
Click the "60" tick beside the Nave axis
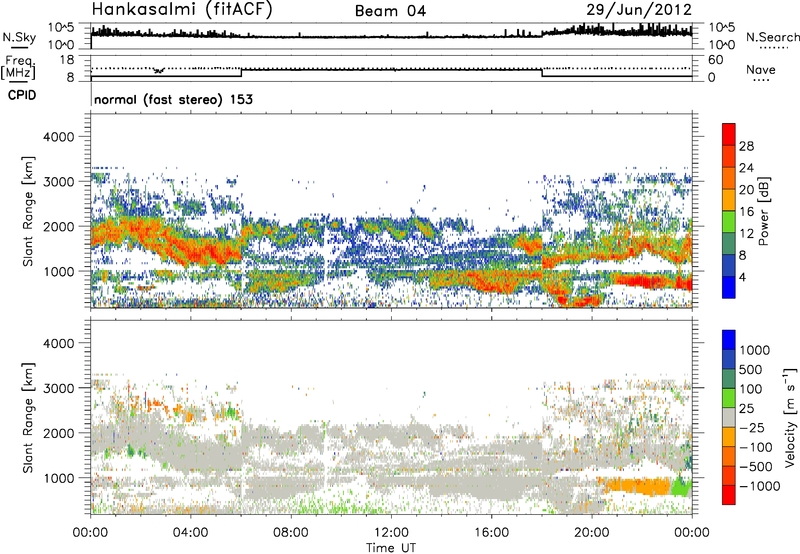click(716, 60)
